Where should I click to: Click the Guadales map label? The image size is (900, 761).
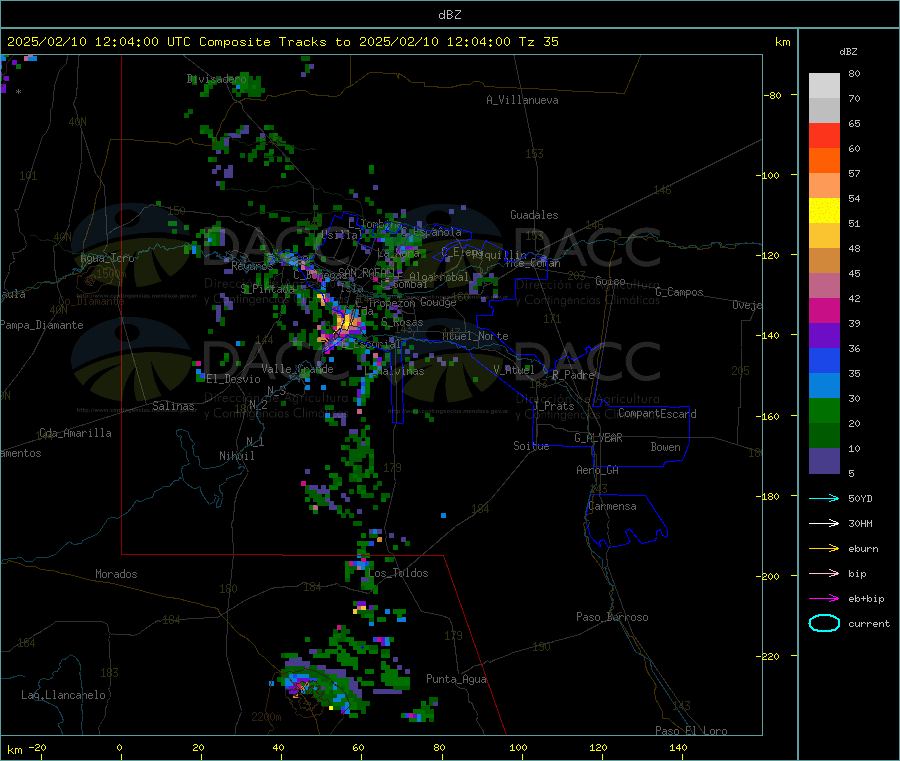click(534, 215)
